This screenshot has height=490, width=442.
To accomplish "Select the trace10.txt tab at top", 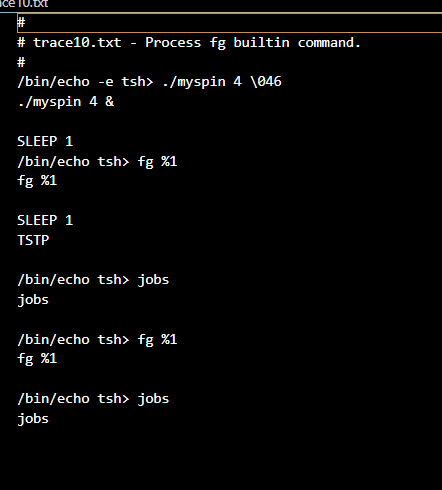I will [x=24, y=4].
